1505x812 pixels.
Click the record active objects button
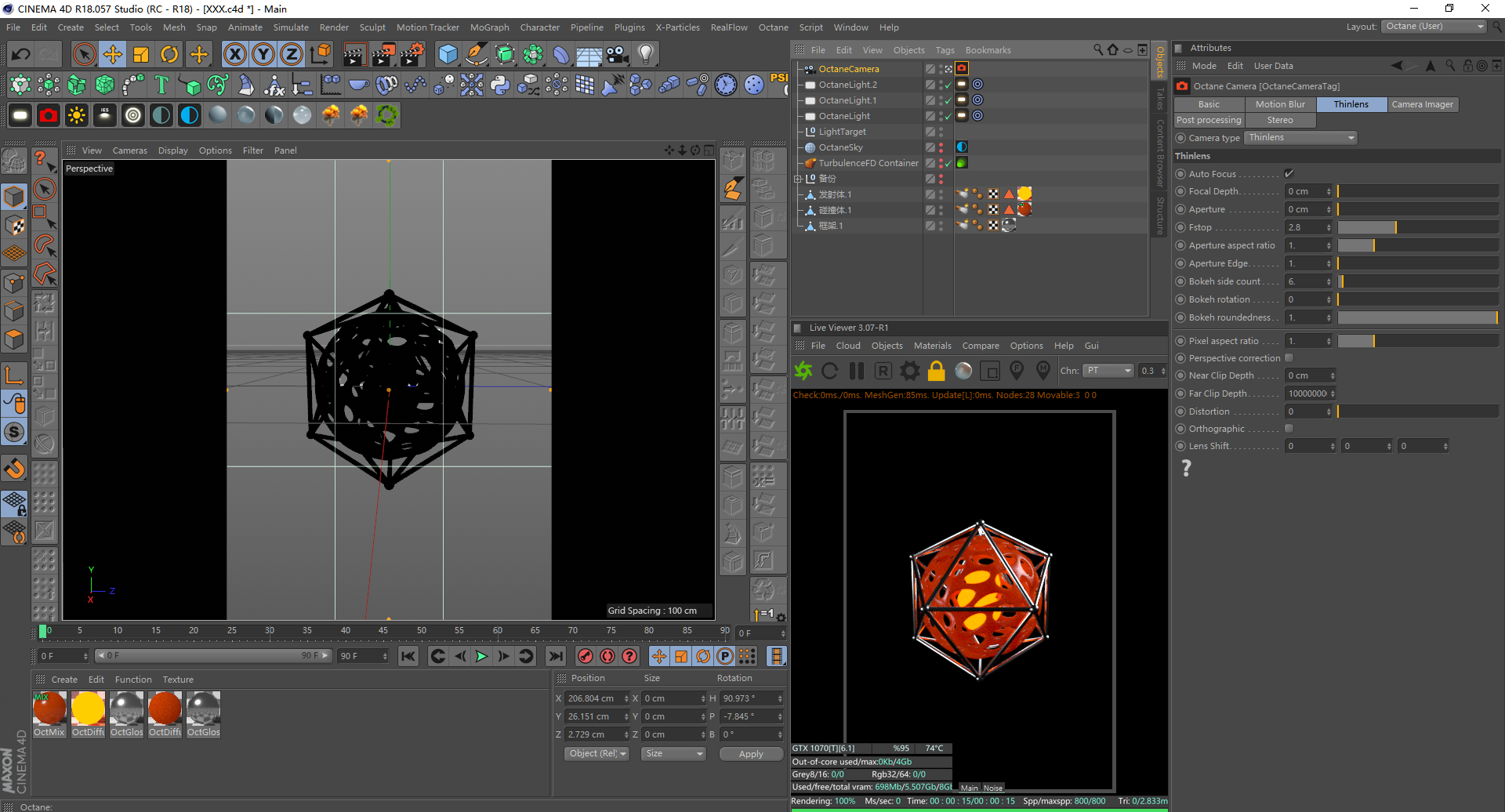coord(586,656)
